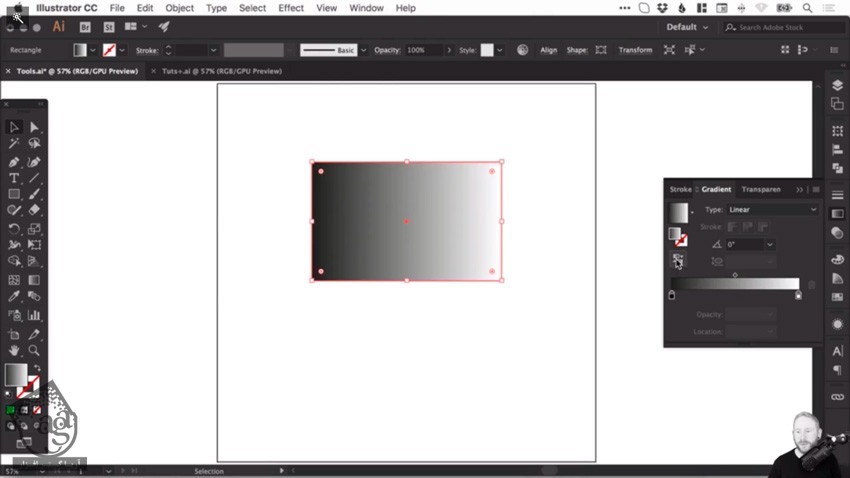The height and width of the screenshot is (478, 850).
Task: Choose the Scale tool
Action: (34, 229)
